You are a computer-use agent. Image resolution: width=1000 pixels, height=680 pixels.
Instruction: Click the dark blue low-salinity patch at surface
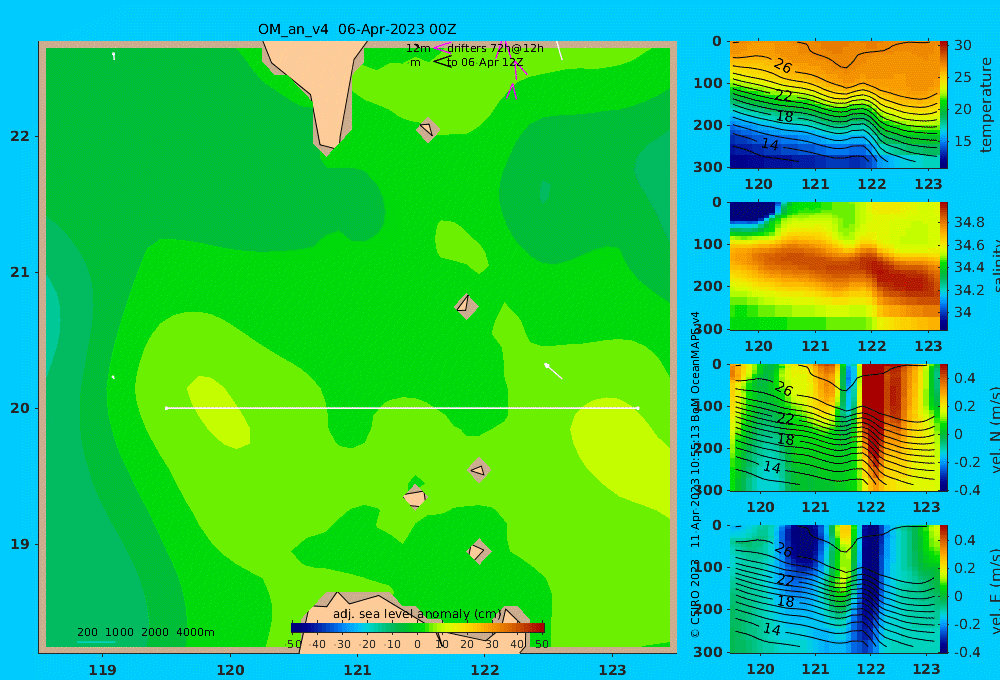click(x=753, y=211)
